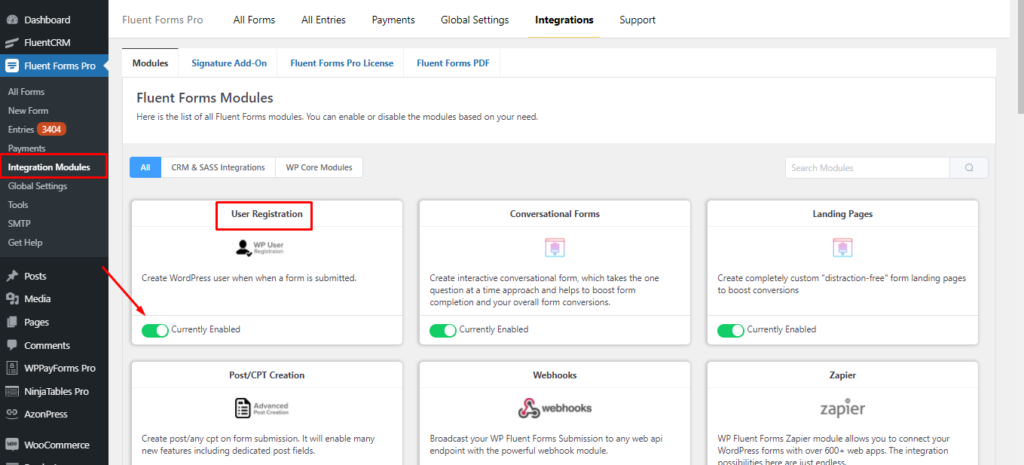The width and height of the screenshot is (1024, 465).
Task: Click the Landing Pages card title
Action: point(842,214)
